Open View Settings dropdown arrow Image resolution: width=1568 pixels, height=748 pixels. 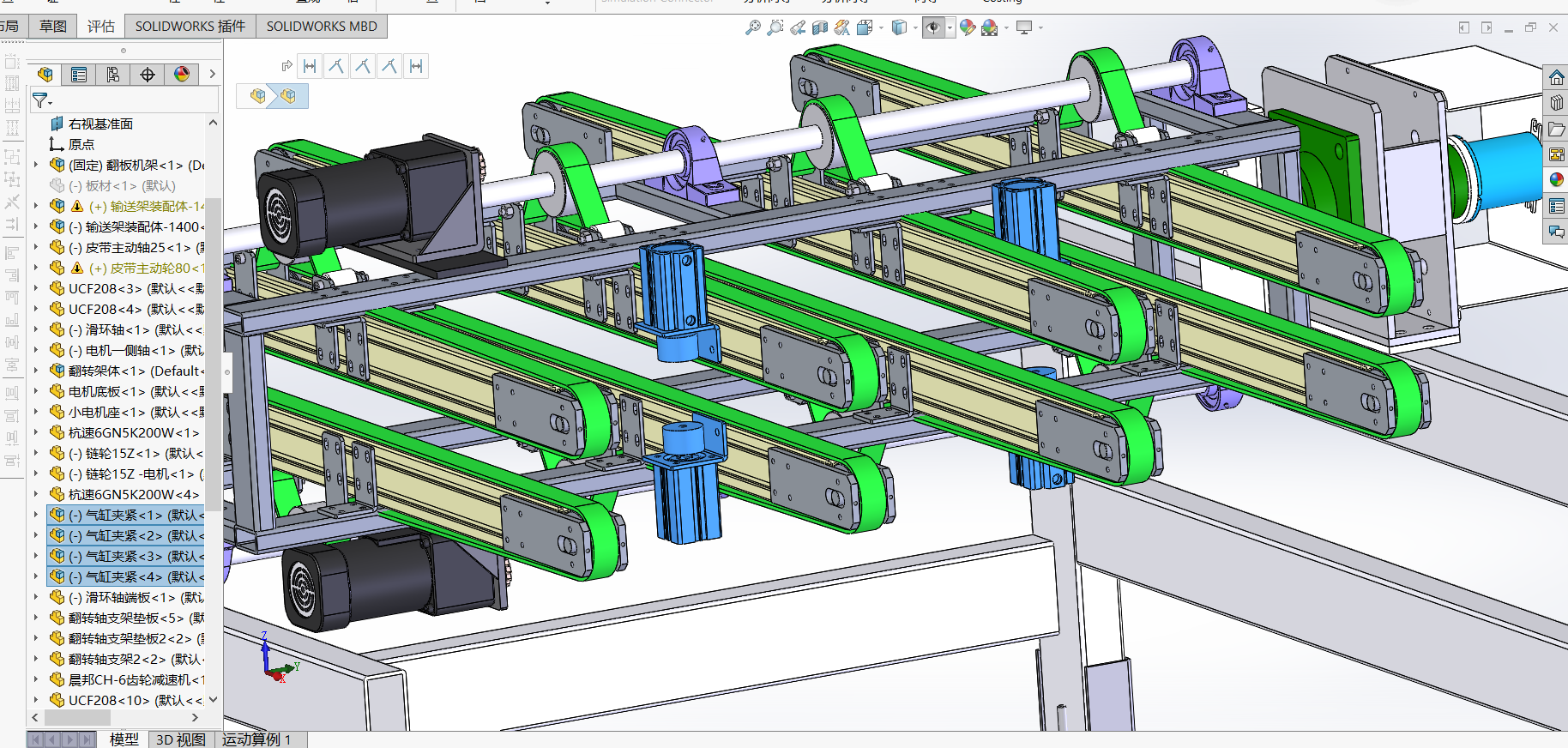point(1040,28)
